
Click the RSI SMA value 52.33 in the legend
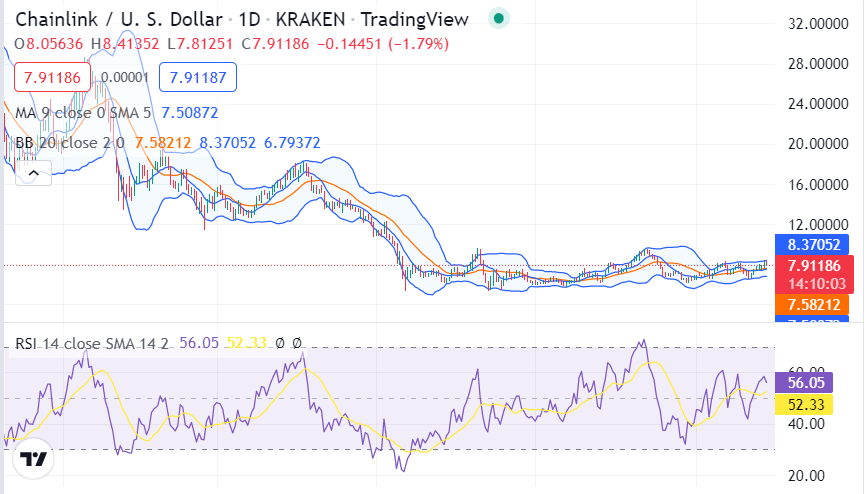tap(246, 343)
